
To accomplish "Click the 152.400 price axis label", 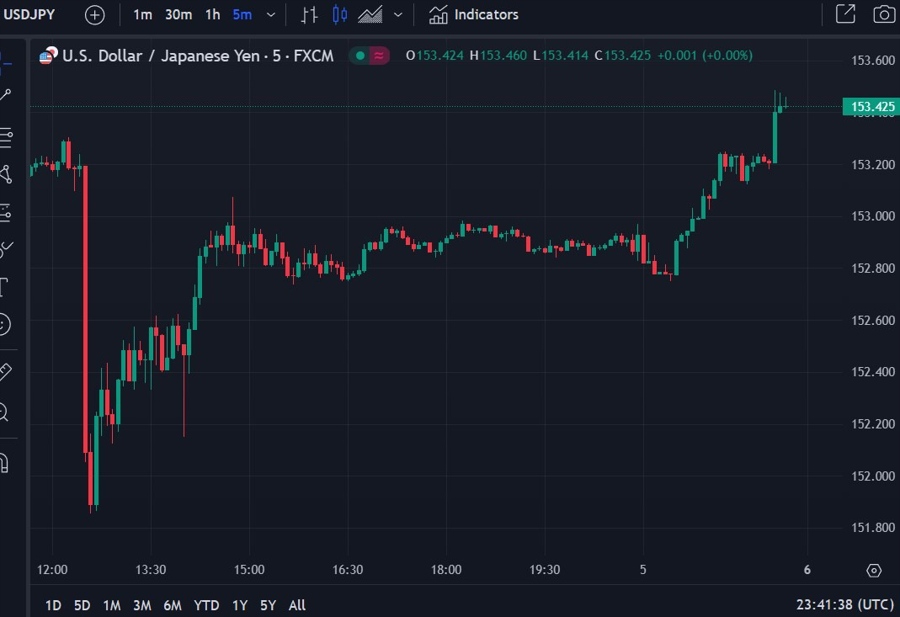I will pos(873,372).
